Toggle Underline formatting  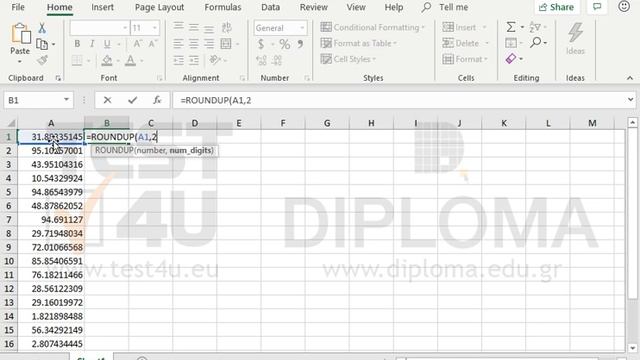tap(107, 44)
